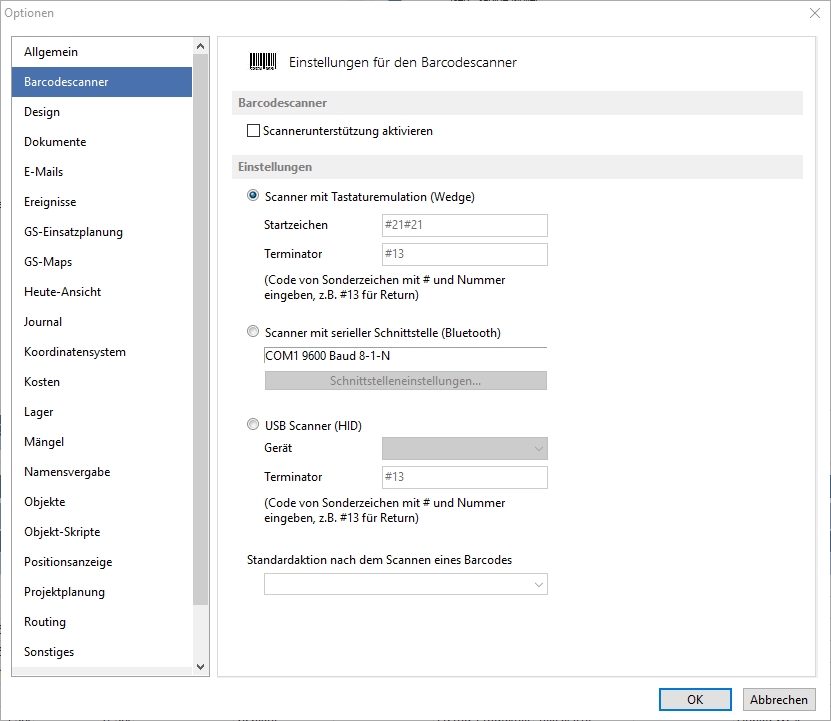Select Objekte in the sidebar list
Screen dimensions: 831x721
point(102,502)
